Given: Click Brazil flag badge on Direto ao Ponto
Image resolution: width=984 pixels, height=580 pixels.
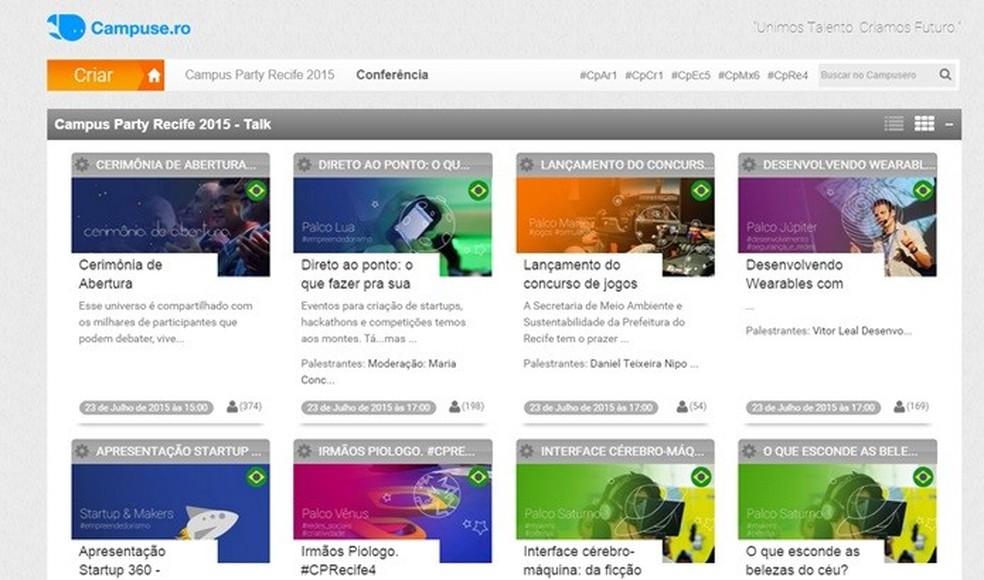Looking at the screenshot, I should click(478, 190).
